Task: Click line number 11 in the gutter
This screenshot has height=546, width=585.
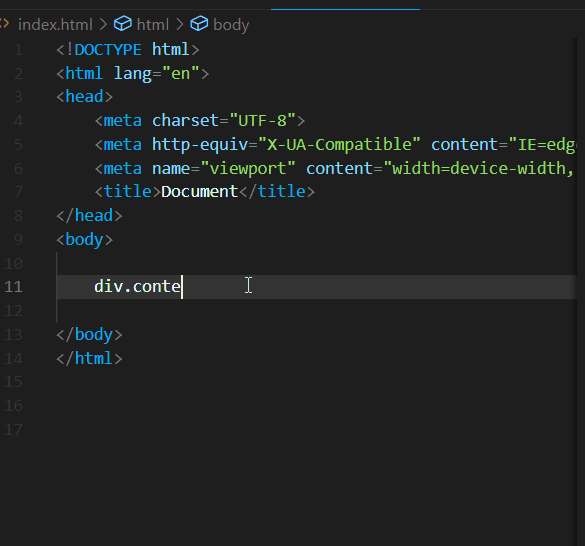Action: coord(13,287)
